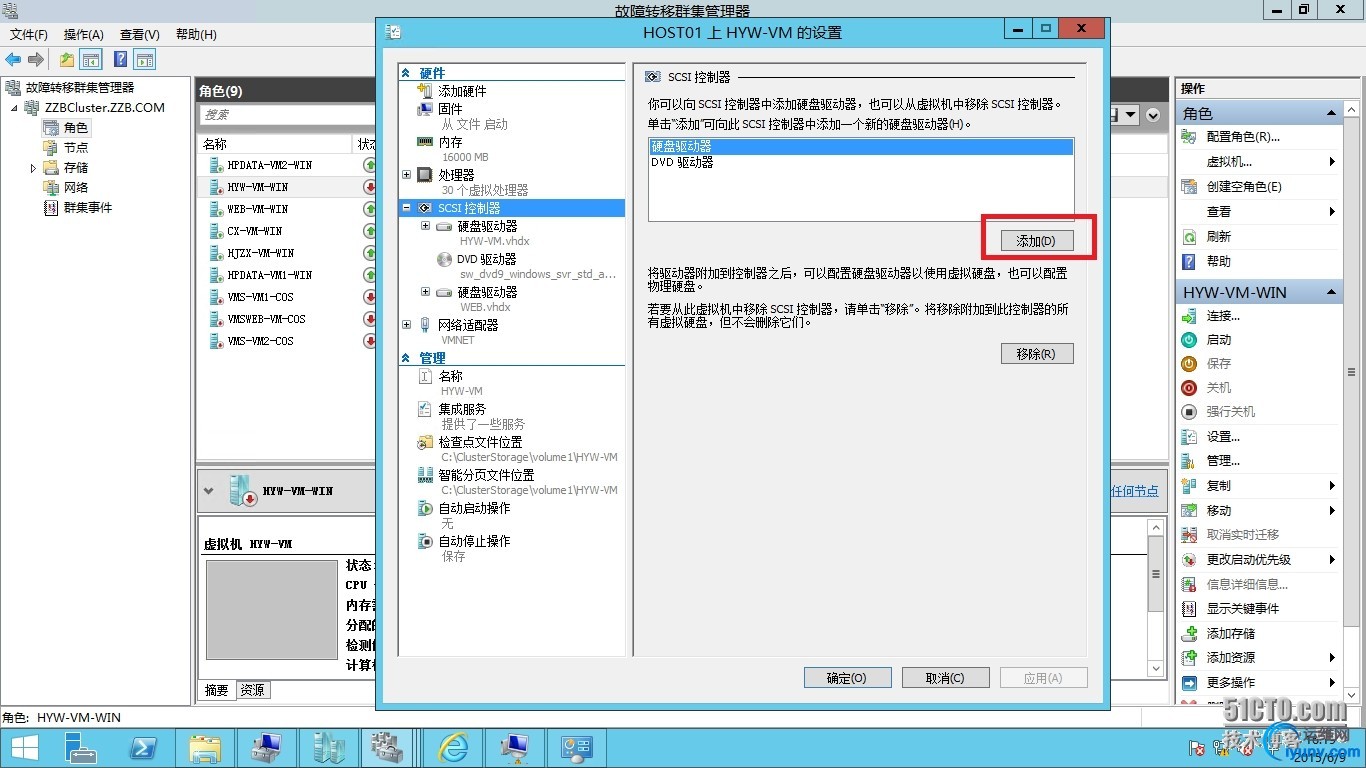Select 集成服务 in the management list
Image resolution: width=1366 pixels, height=768 pixels.
click(x=462, y=409)
